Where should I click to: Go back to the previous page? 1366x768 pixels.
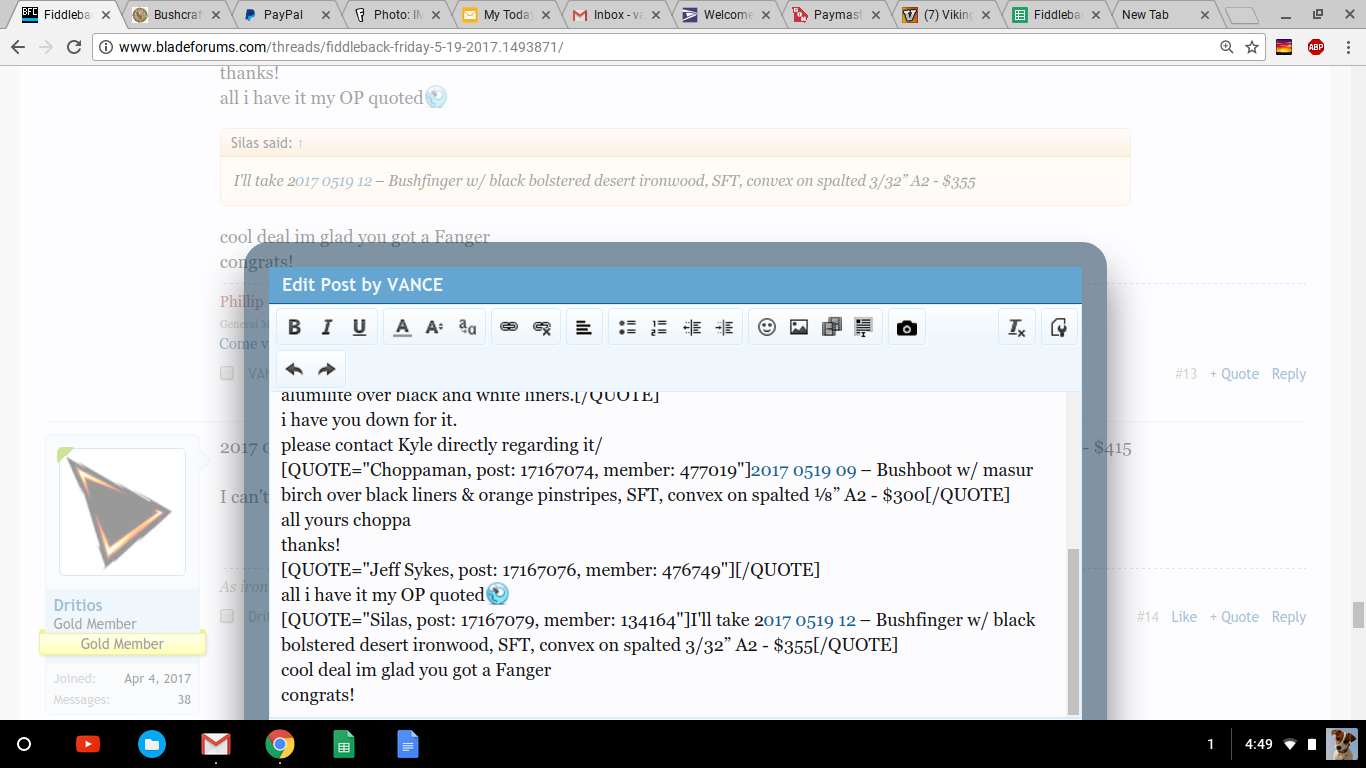tap(18, 47)
